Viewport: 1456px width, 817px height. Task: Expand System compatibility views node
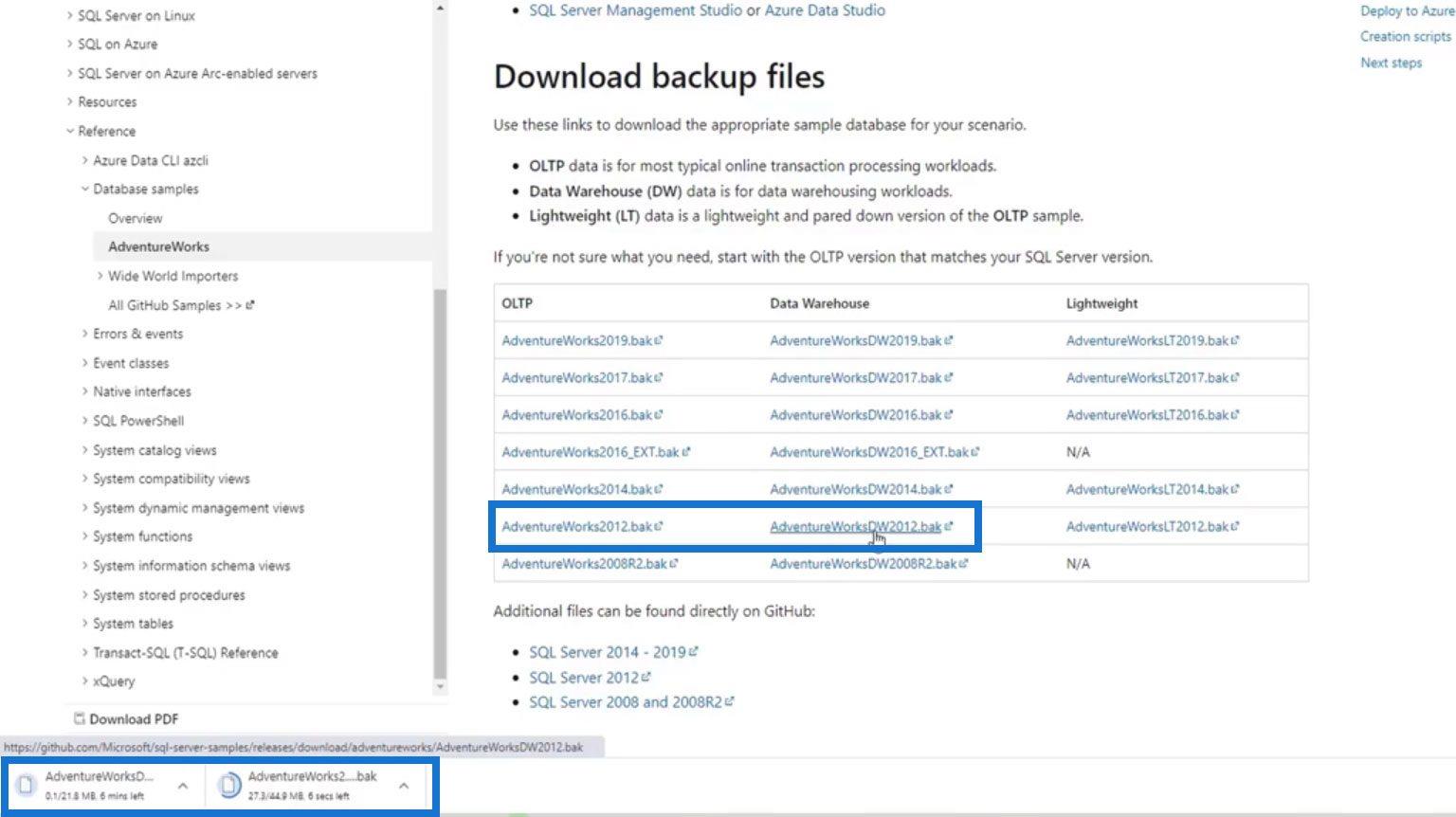(x=84, y=479)
